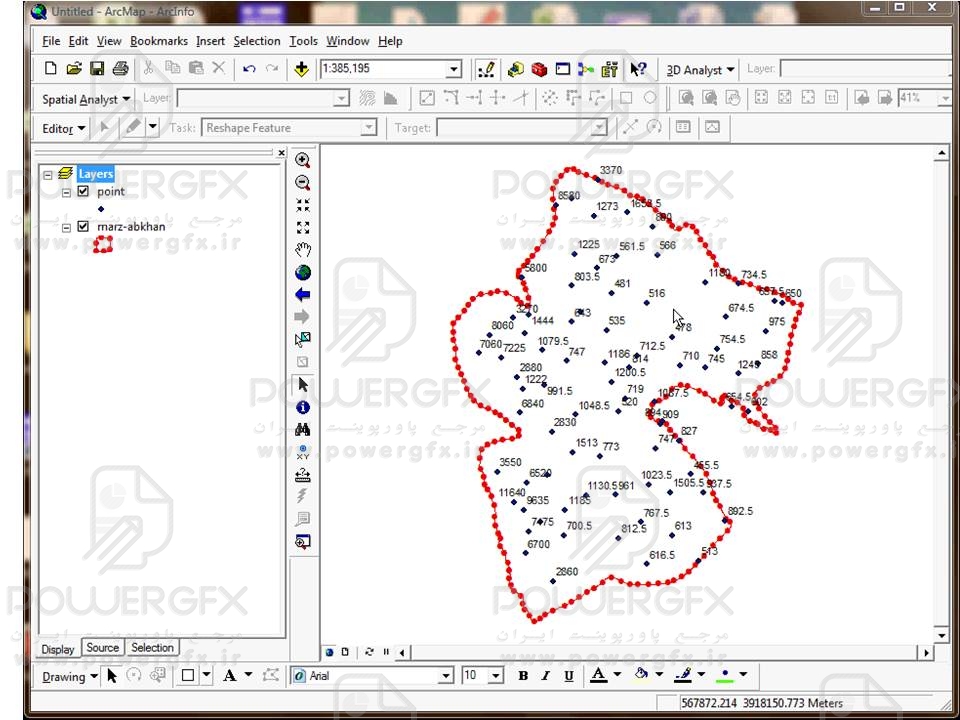960x720 pixels.
Task: Open the Bookmarks menu
Action: [158, 41]
